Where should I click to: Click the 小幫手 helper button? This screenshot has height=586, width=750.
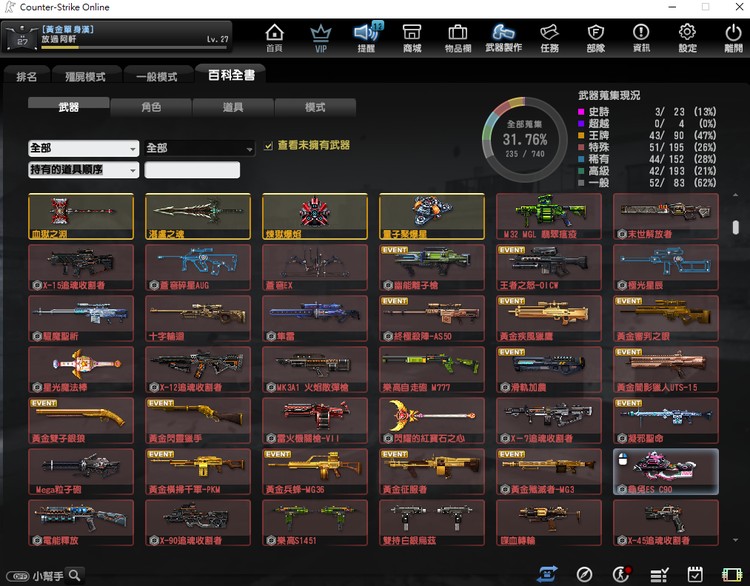45,575
